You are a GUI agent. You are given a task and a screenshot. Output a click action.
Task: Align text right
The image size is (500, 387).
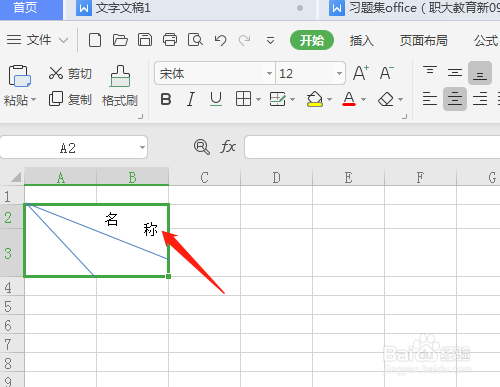(480, 99)
